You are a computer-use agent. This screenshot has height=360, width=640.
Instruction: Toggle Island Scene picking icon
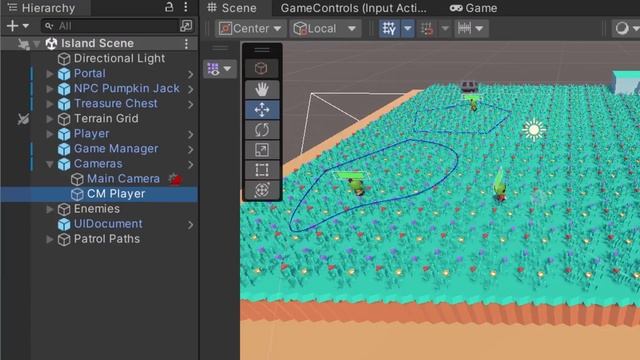[23, 44]
